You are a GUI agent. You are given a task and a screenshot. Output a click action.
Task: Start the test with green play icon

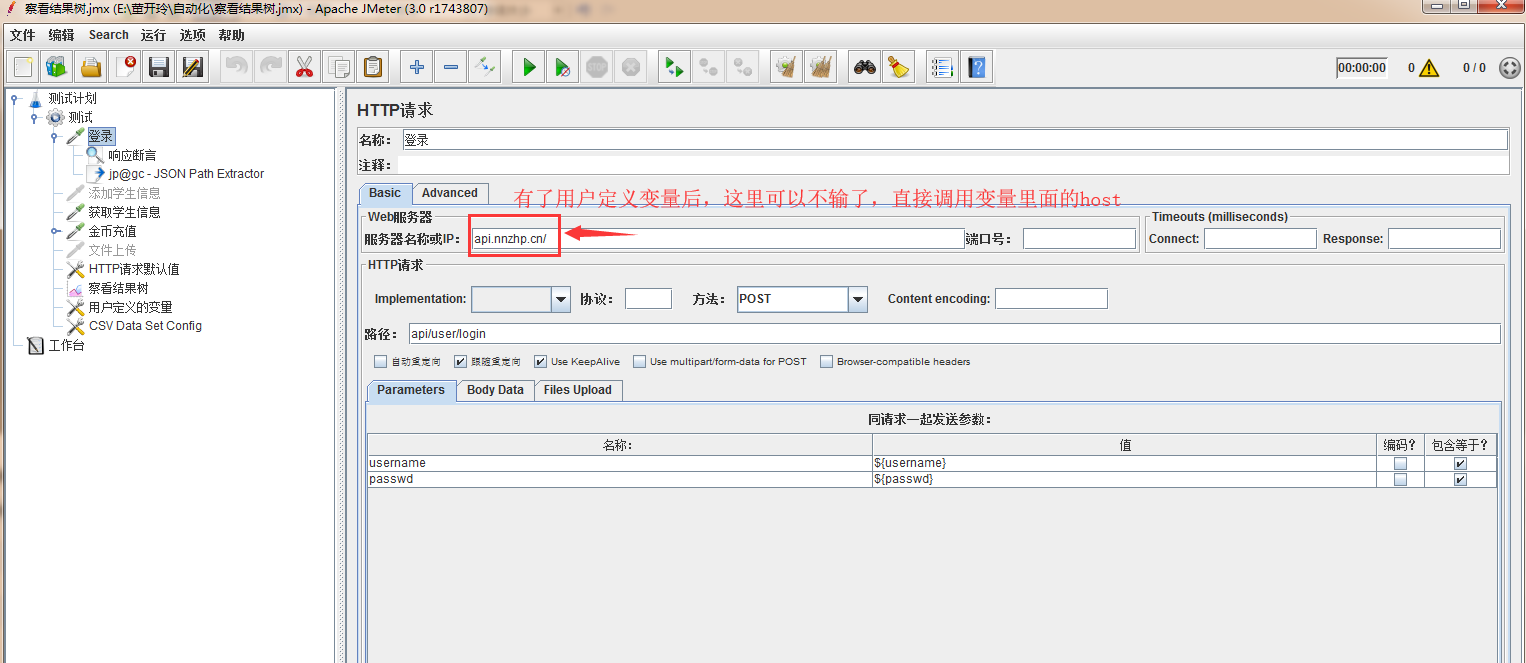(x=529, y=67)
